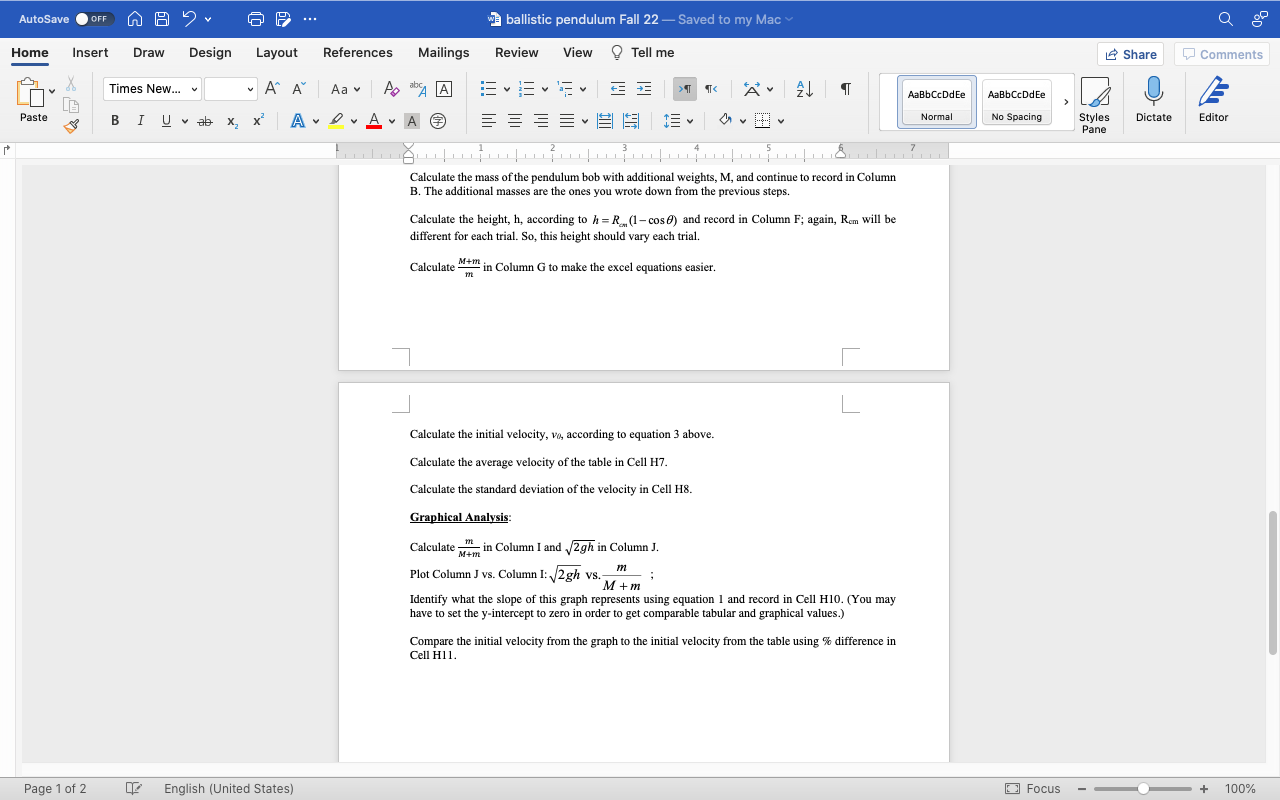Apply text highlight color
1280x800 pixels.
pyautogui.click(x=338, y=120)
